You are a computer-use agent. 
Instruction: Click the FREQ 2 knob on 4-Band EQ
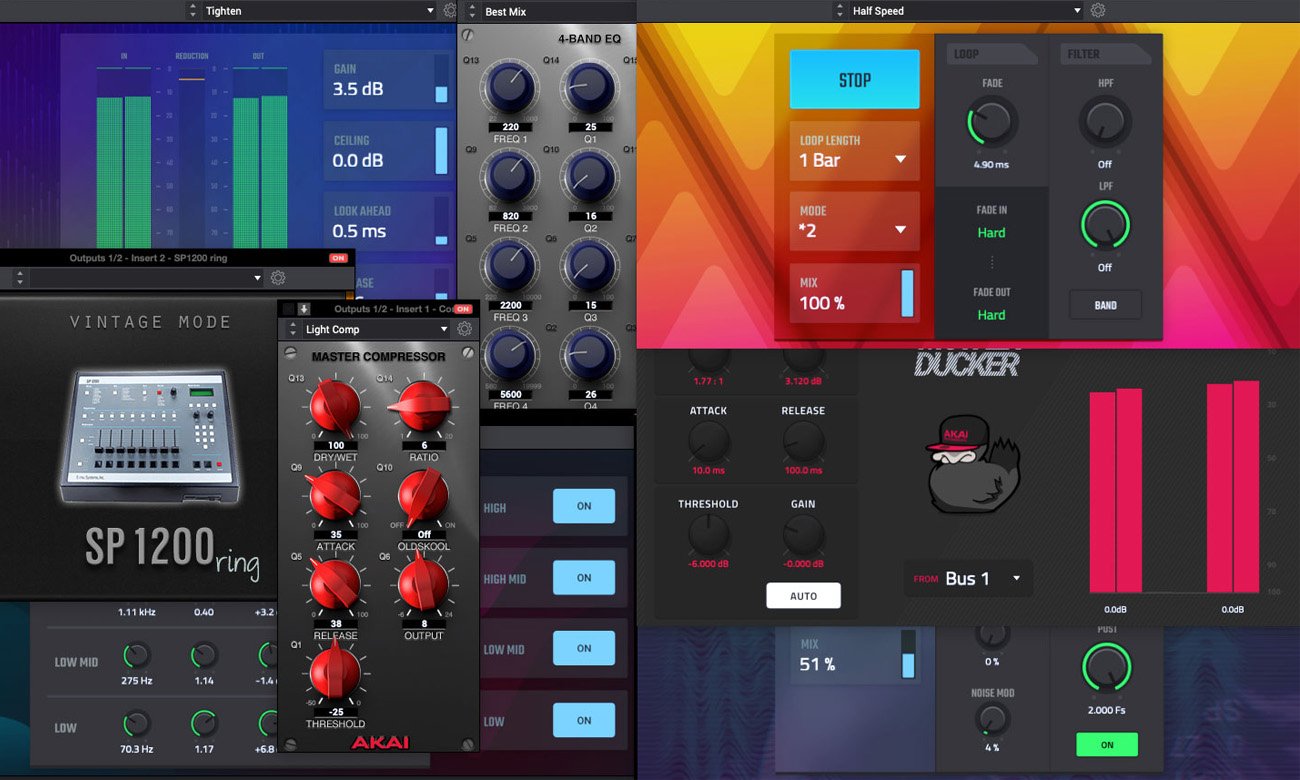pyautogui.click(x=510, y=178)
